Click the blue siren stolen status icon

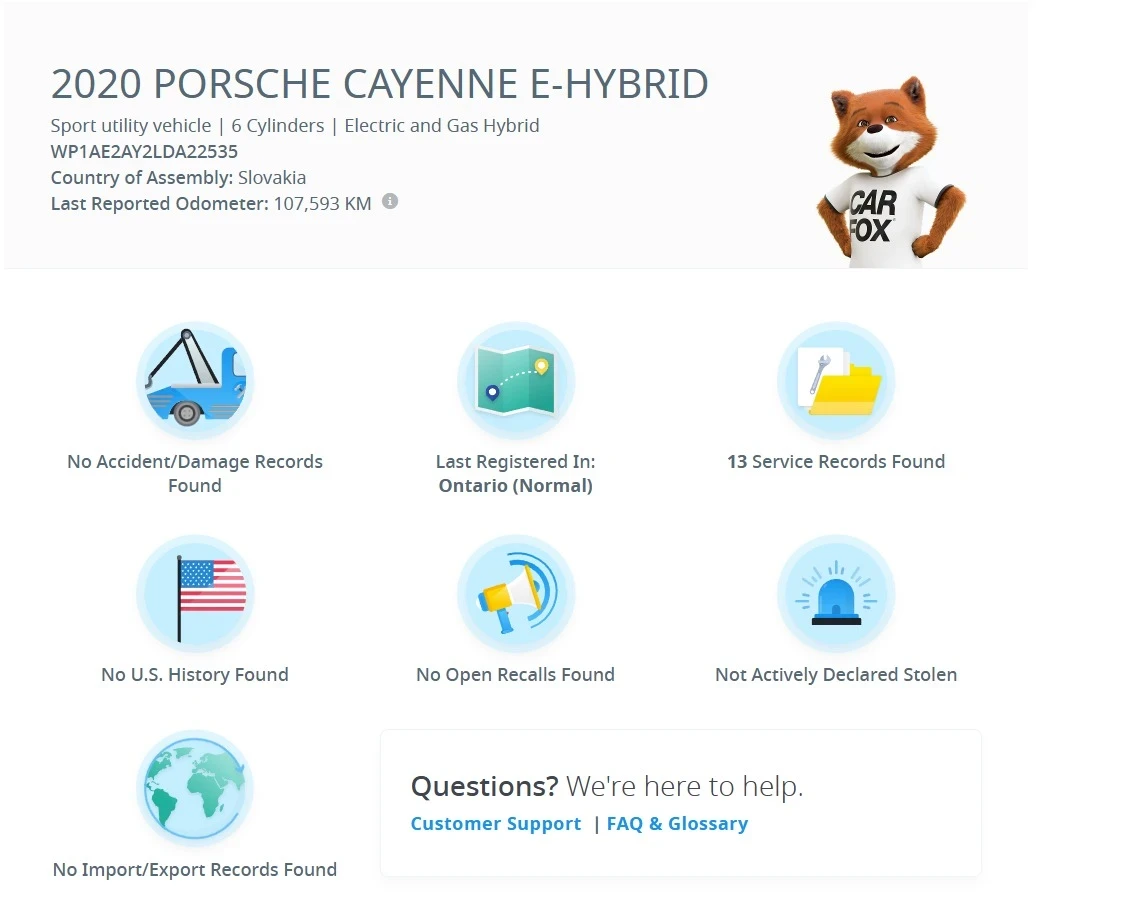click(836, 593)
